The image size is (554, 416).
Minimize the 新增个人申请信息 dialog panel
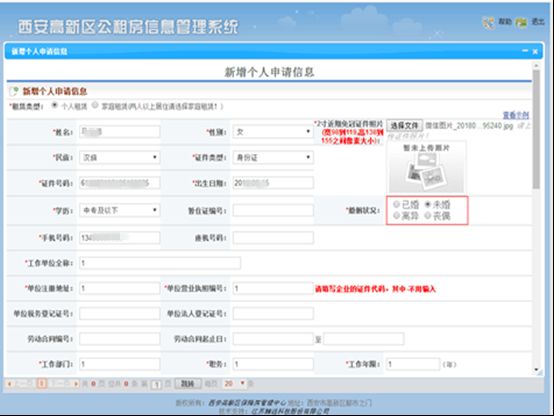pyautogui.click(x=525, y=51)
